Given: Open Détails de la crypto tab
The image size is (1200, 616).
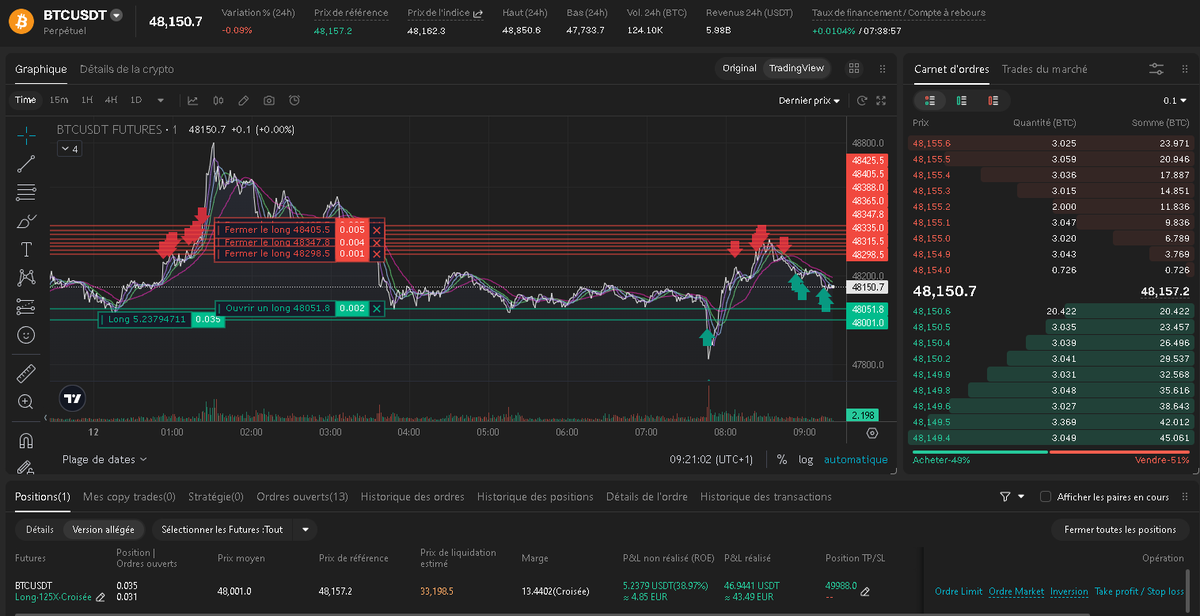Looking at the screenshot, I should 127,69.
